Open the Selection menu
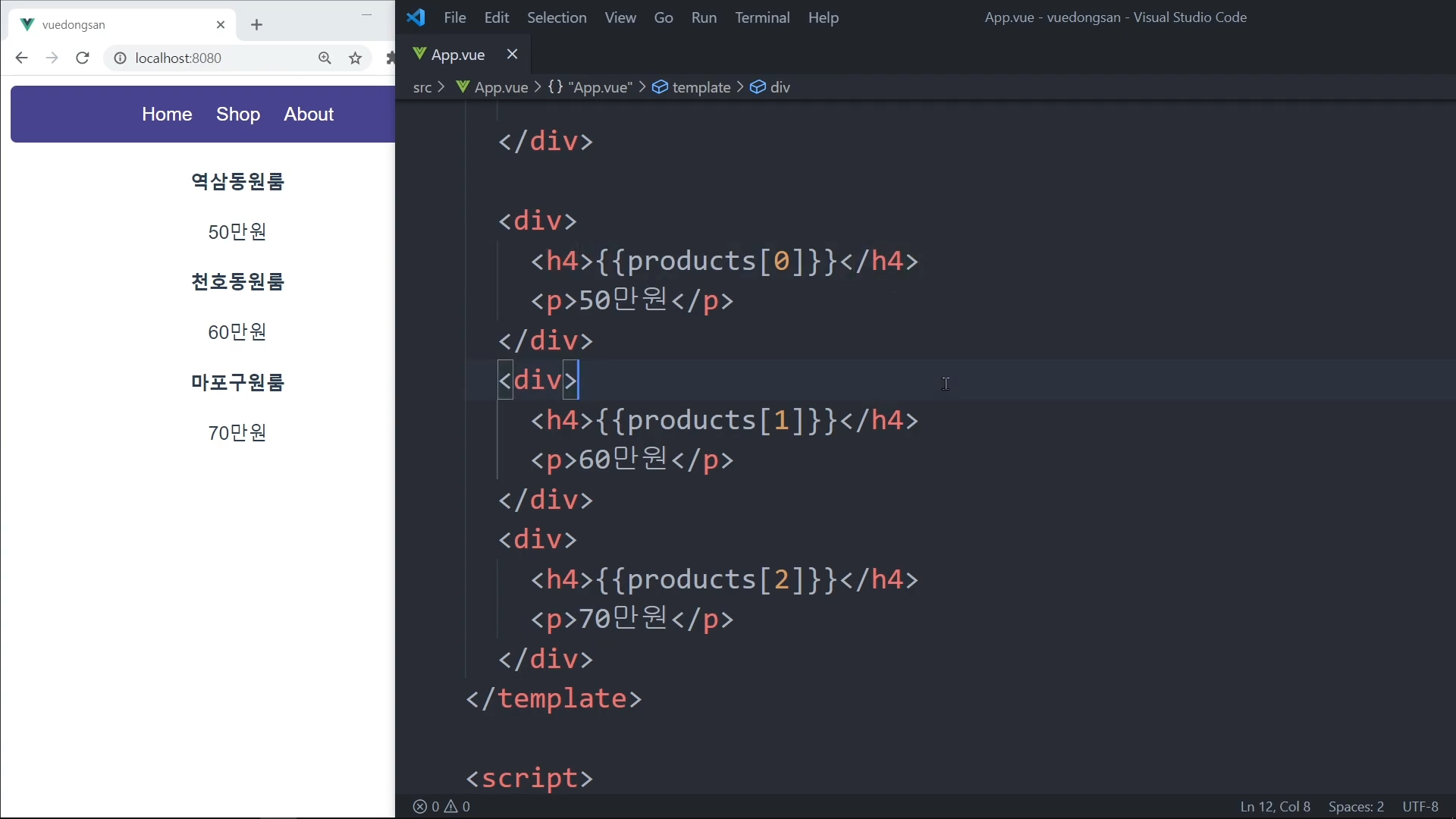 pos(556,17)
